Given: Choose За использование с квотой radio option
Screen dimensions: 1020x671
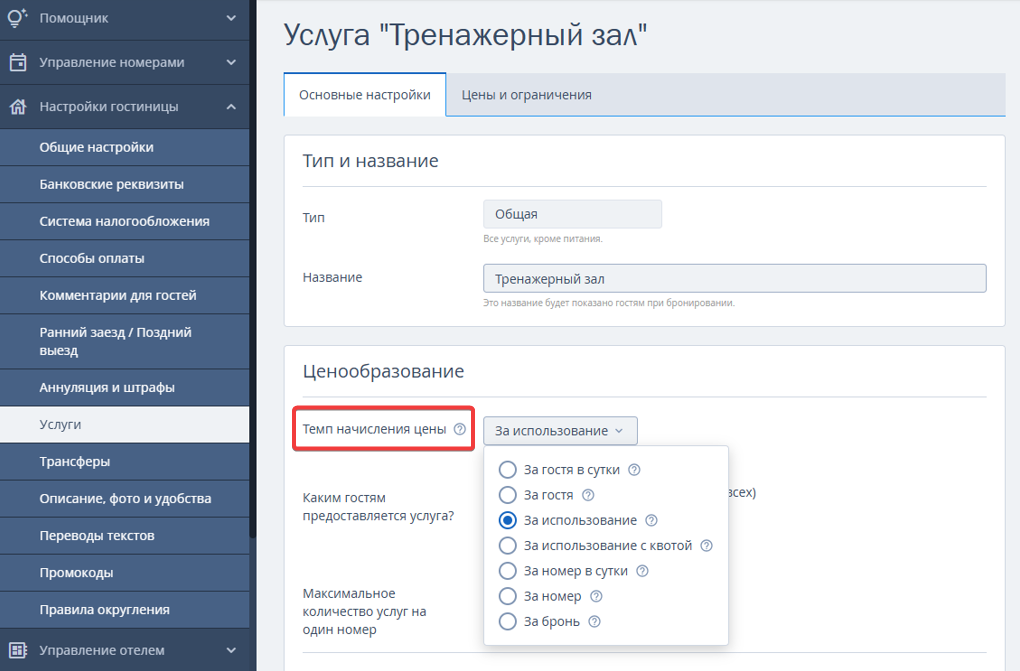Looking at the screenshot, I should tap(507, 545).
